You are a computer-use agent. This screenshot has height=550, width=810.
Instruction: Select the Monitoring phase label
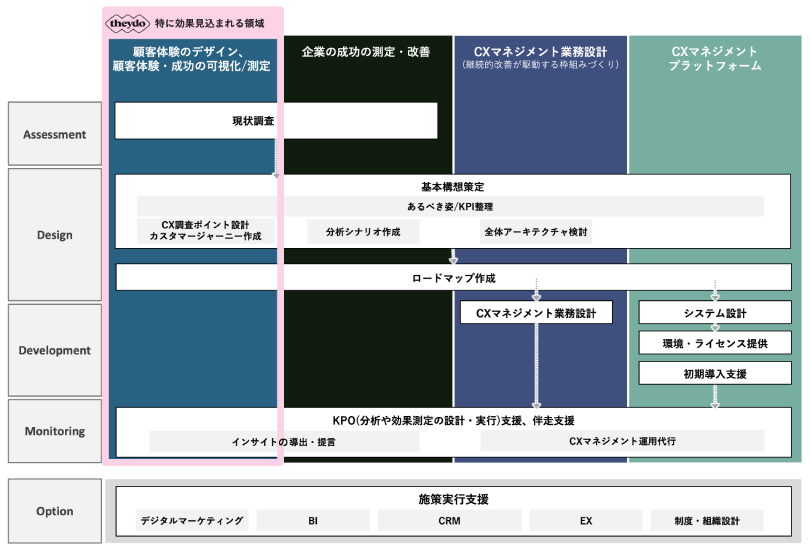(x=55, y=431)
